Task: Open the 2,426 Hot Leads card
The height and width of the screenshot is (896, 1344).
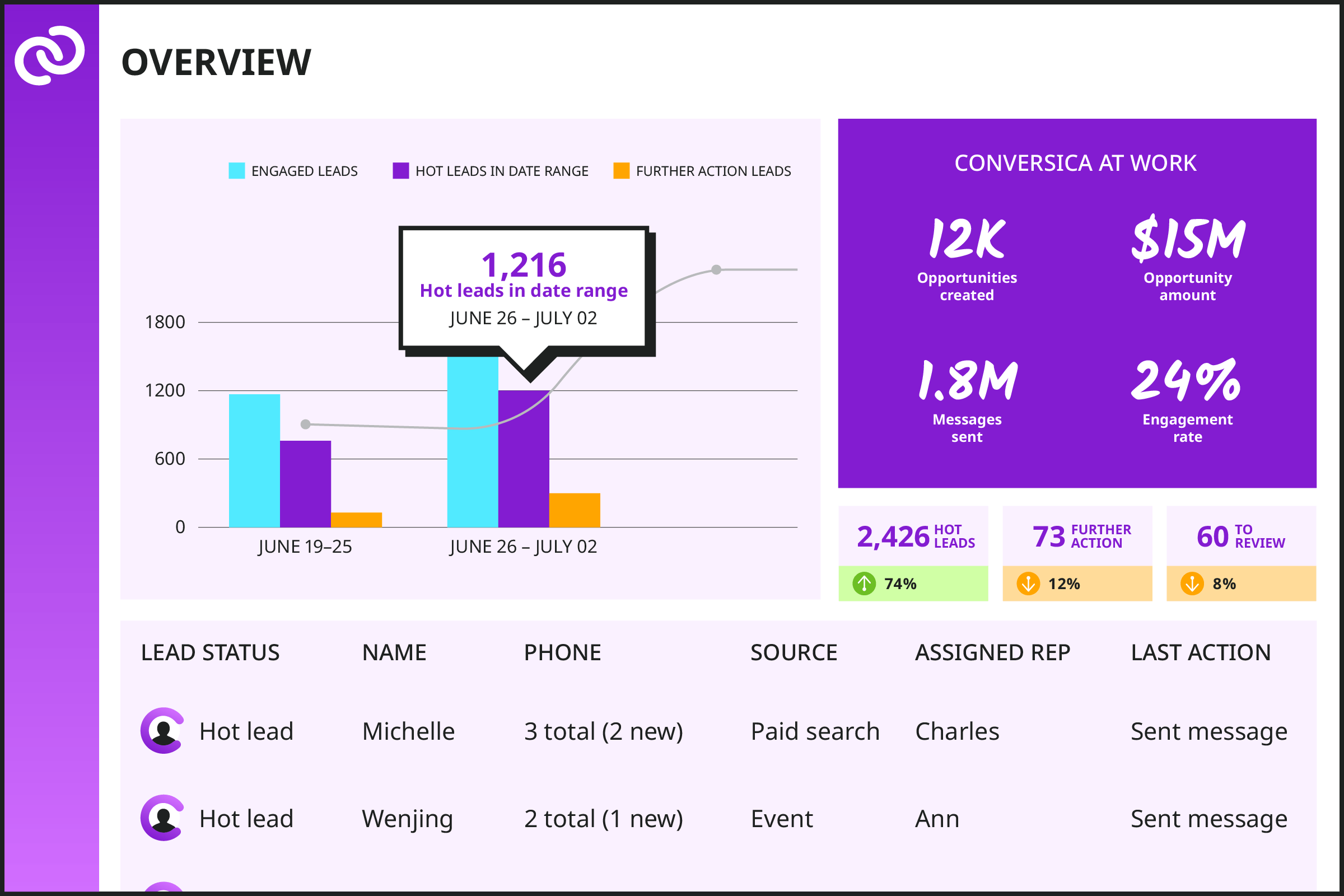Action: (x=913, y=553)
